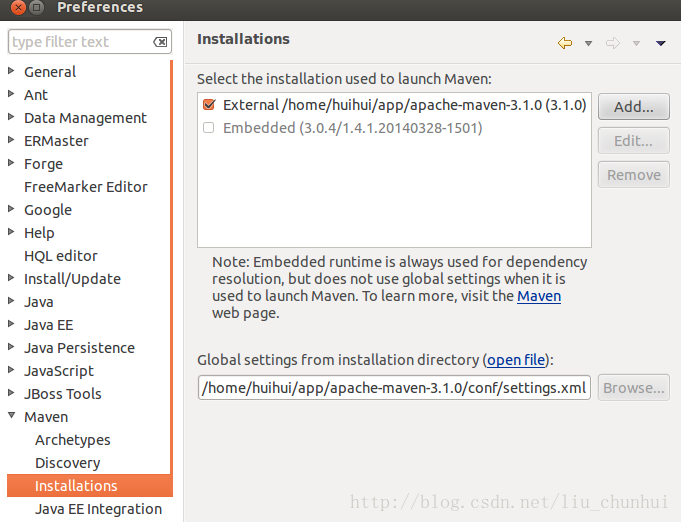Viewport: 681px width, 522px height.
Task: Close the Preferences window
Action: 18,7
